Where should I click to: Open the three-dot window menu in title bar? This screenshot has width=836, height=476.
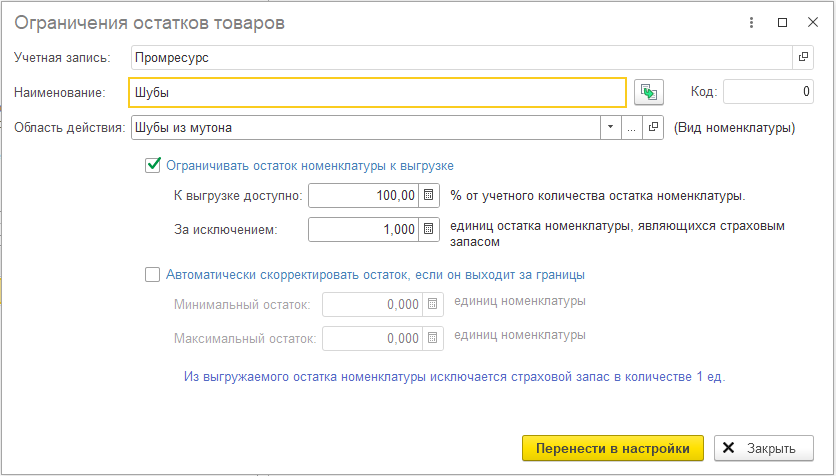click(x=751, y=22)
